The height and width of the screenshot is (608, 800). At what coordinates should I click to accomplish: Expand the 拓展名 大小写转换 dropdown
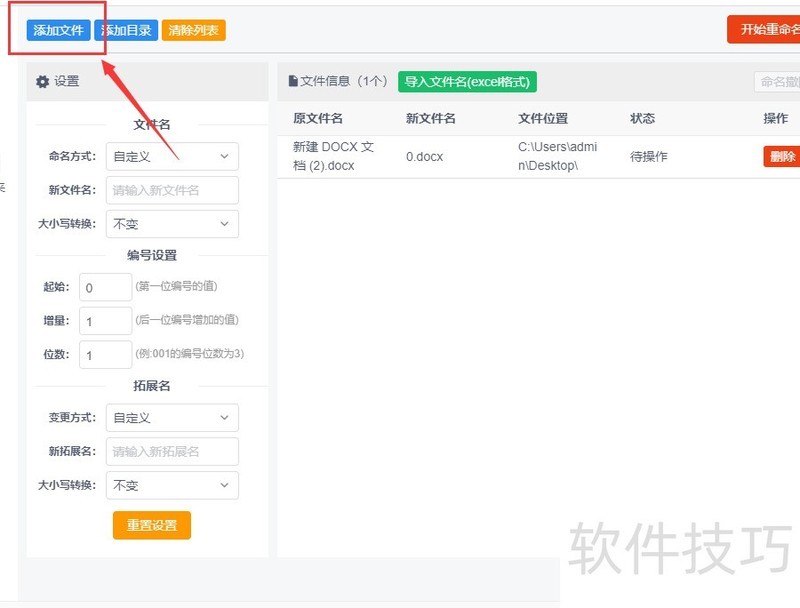tap(172, 485)
